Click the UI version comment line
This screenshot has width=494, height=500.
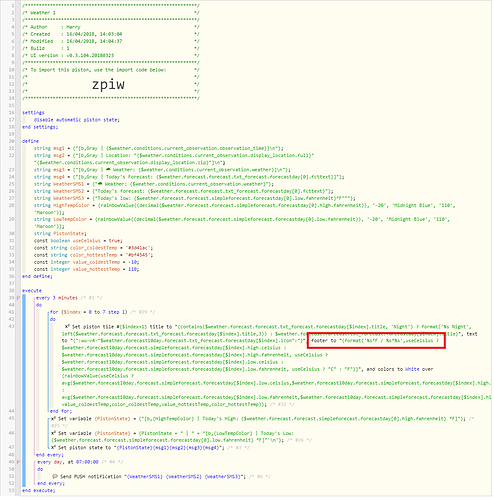tap(111, 56)
